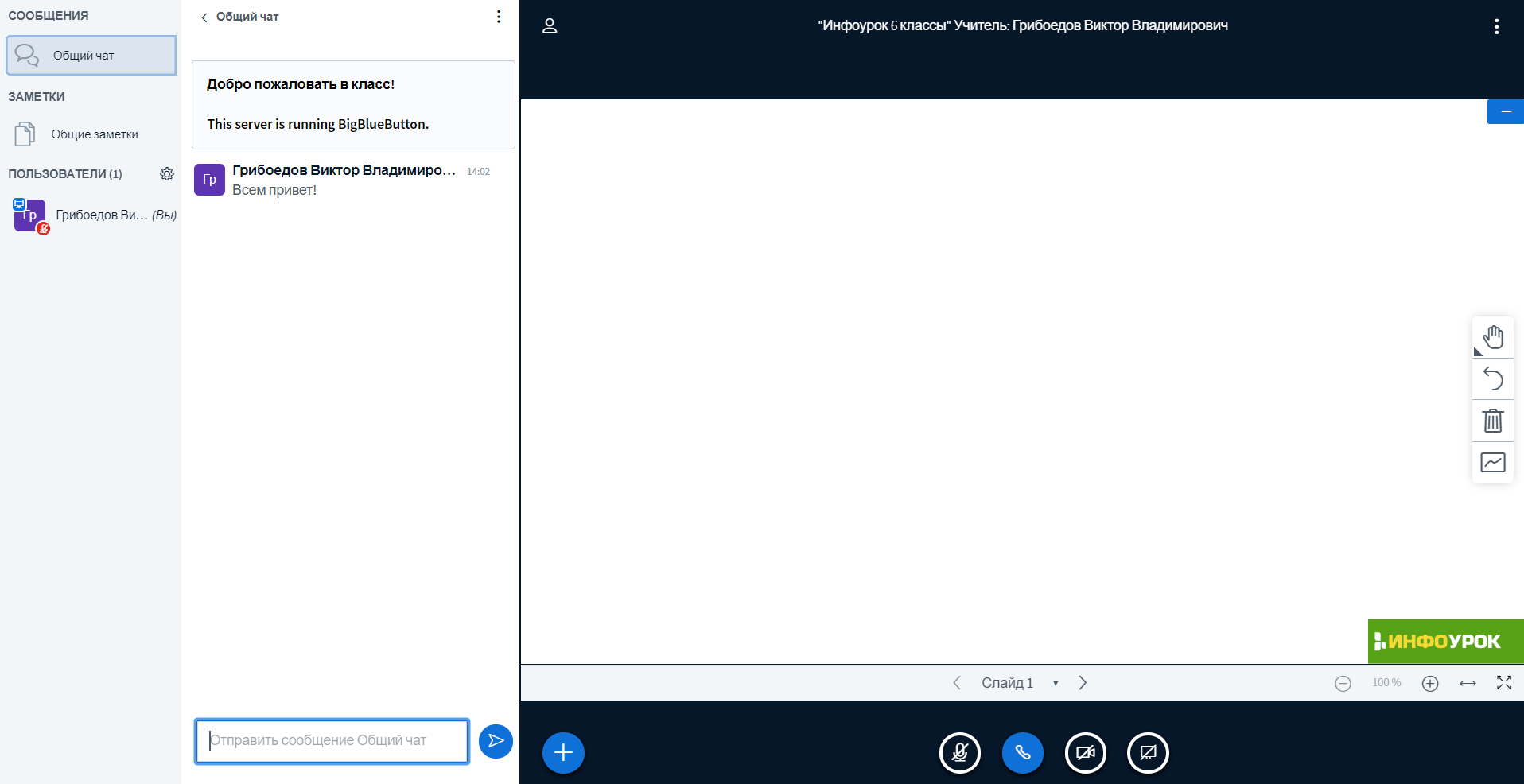Screen dimensions: 1524x784
Task: Click the chat message timestamp 14:02
Action: [x=478, y=172]
